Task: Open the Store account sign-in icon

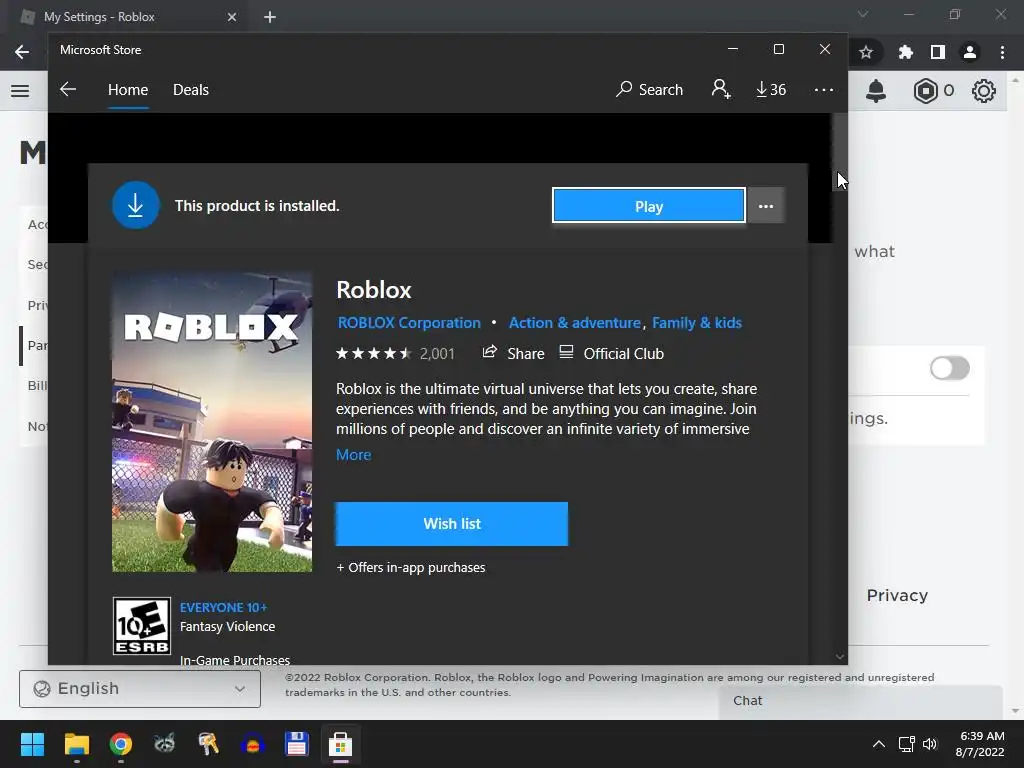Action: [x=721, y=89]
